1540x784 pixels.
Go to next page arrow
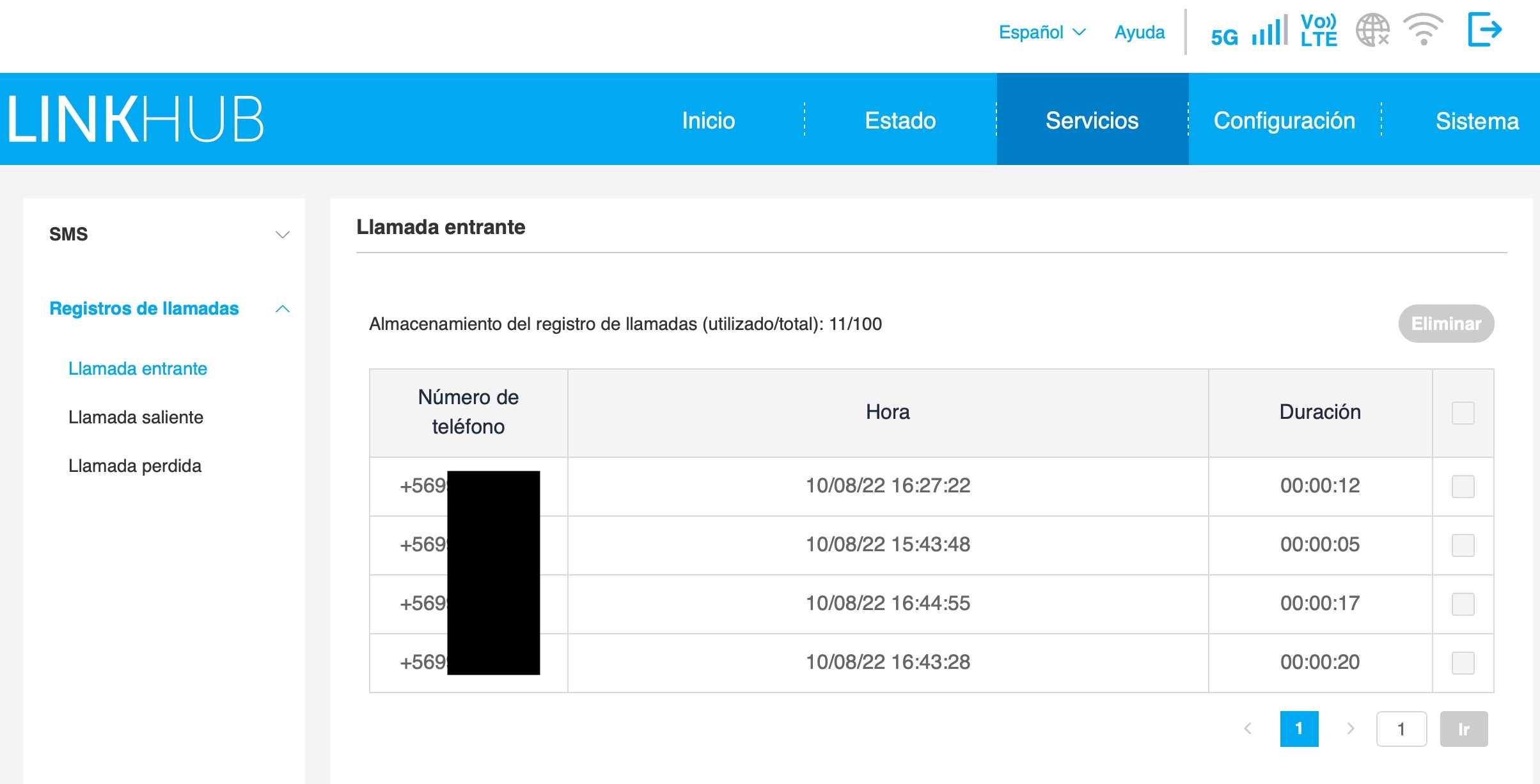[1350, 728]
